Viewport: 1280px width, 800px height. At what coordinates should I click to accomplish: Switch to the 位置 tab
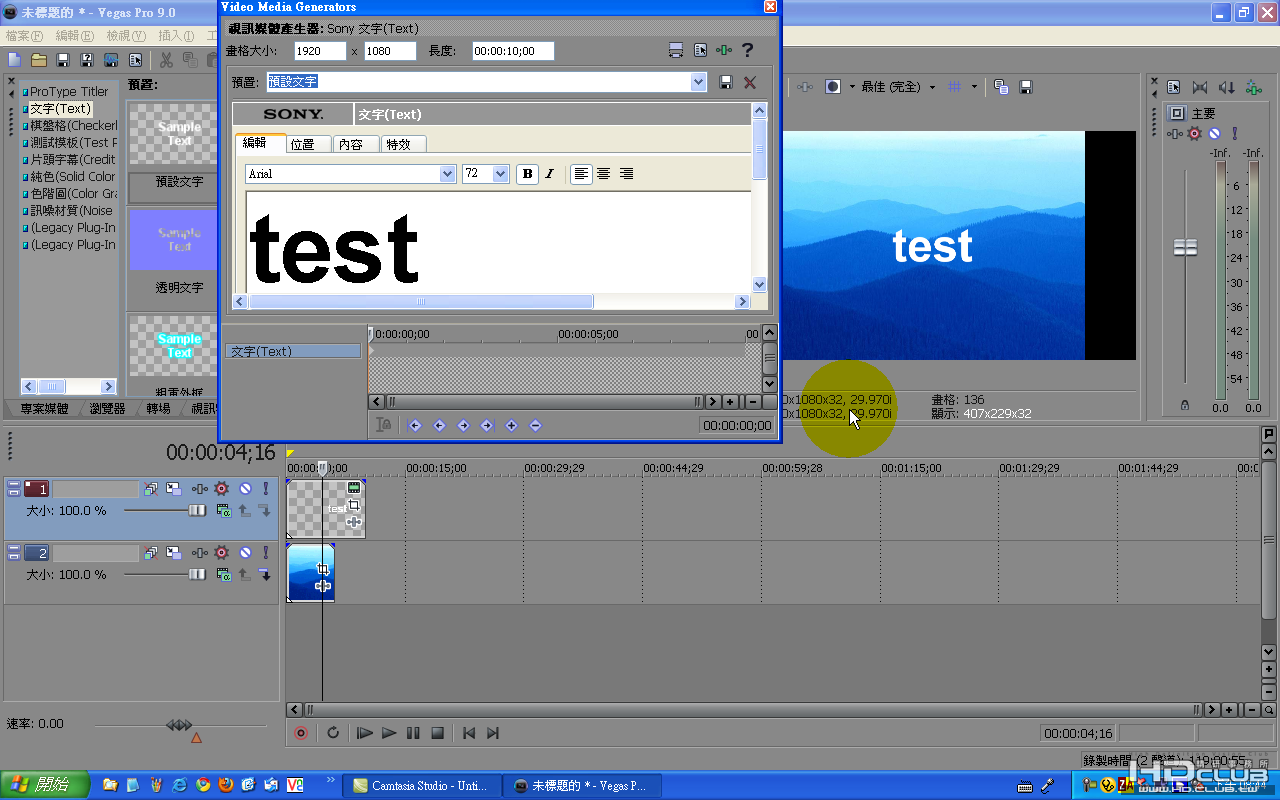point(308,144)
